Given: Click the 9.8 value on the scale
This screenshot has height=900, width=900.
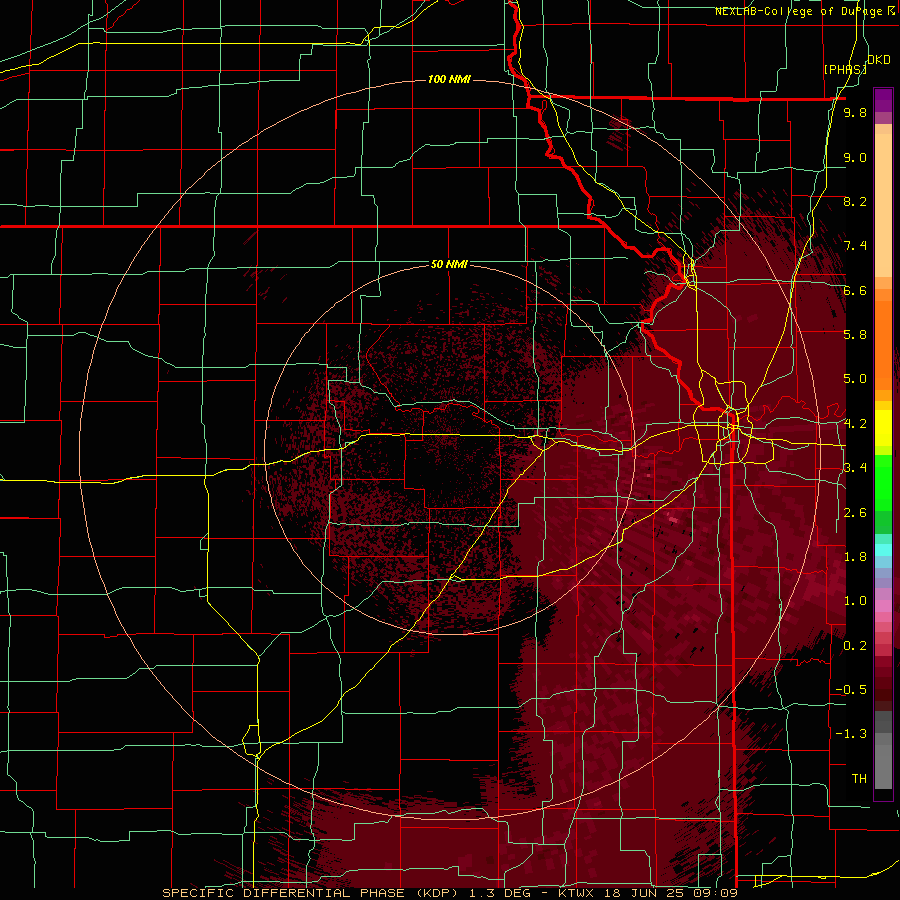Looking at the screenshot, I should [x=855, y=113].
